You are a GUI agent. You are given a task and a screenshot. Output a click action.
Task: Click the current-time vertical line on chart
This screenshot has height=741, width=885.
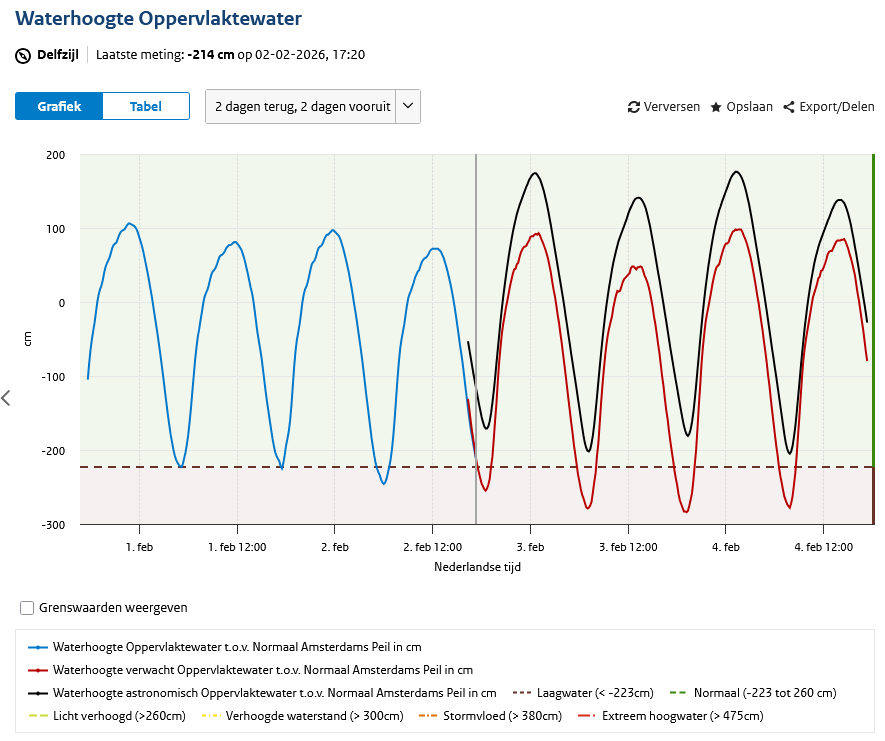(476, 339)
